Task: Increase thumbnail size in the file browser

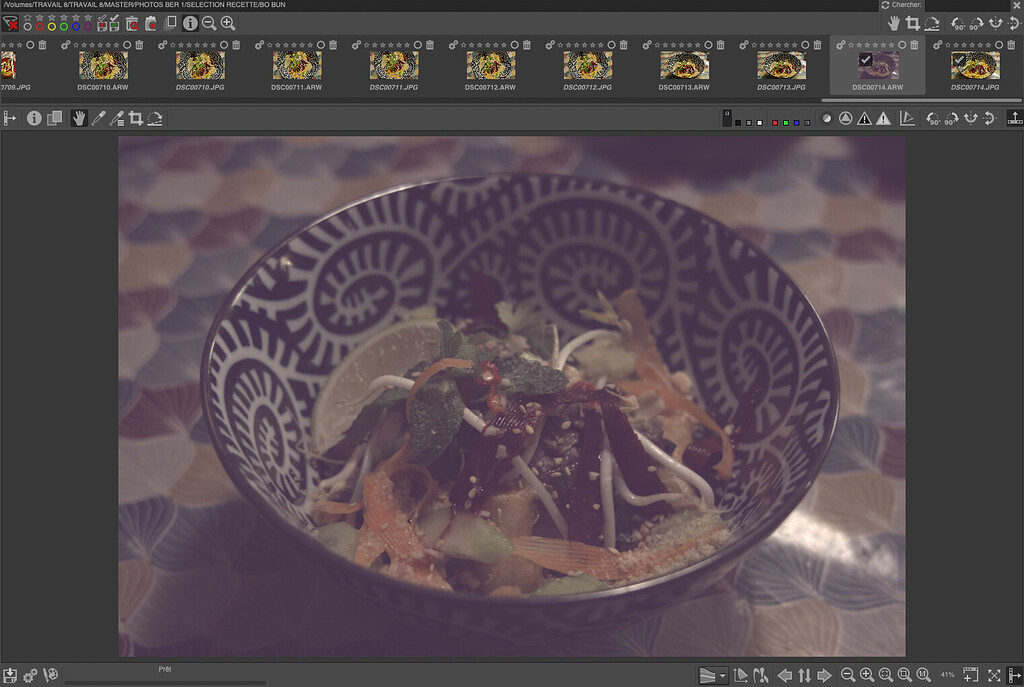Action: (228, 24)
